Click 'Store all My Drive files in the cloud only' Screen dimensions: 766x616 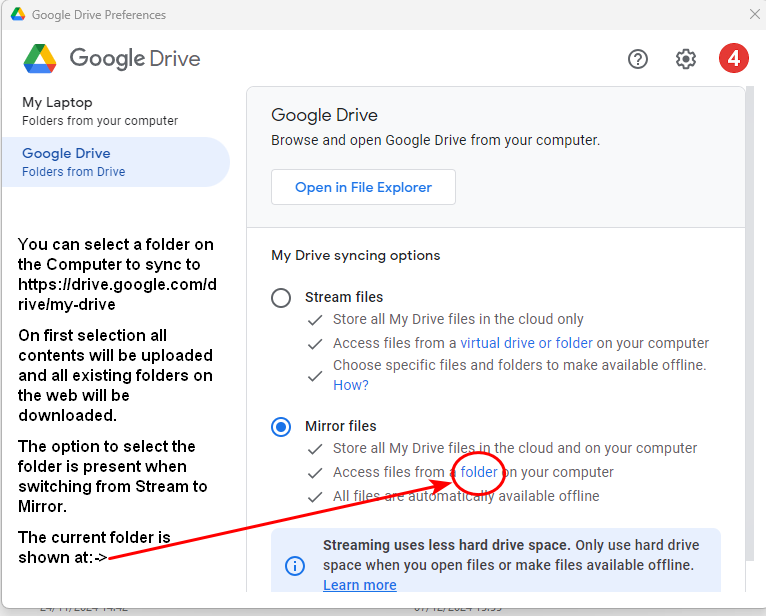point(458,319)
